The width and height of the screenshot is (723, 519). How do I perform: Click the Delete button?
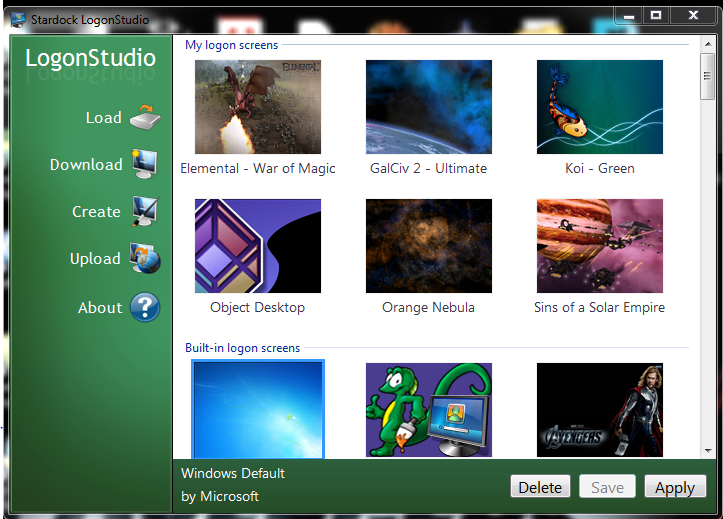(540, 487)
